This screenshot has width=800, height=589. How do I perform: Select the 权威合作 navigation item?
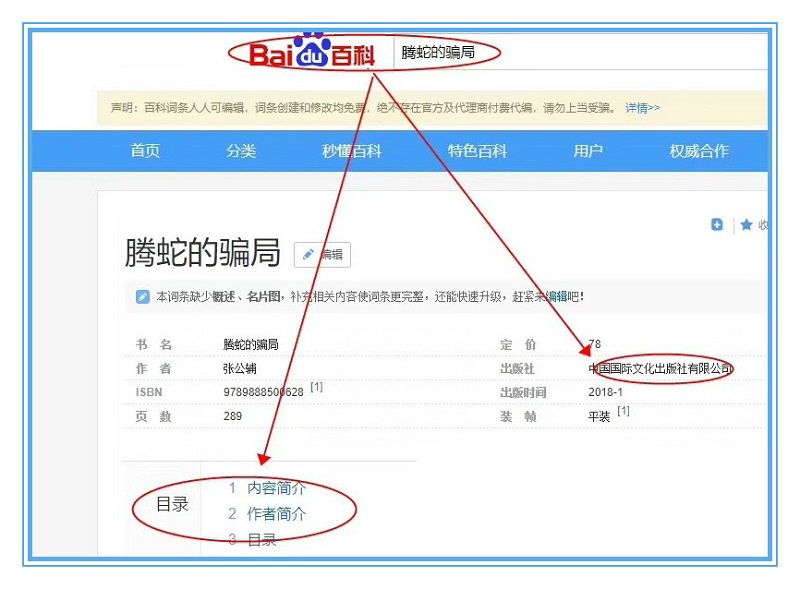click(699, 151)
